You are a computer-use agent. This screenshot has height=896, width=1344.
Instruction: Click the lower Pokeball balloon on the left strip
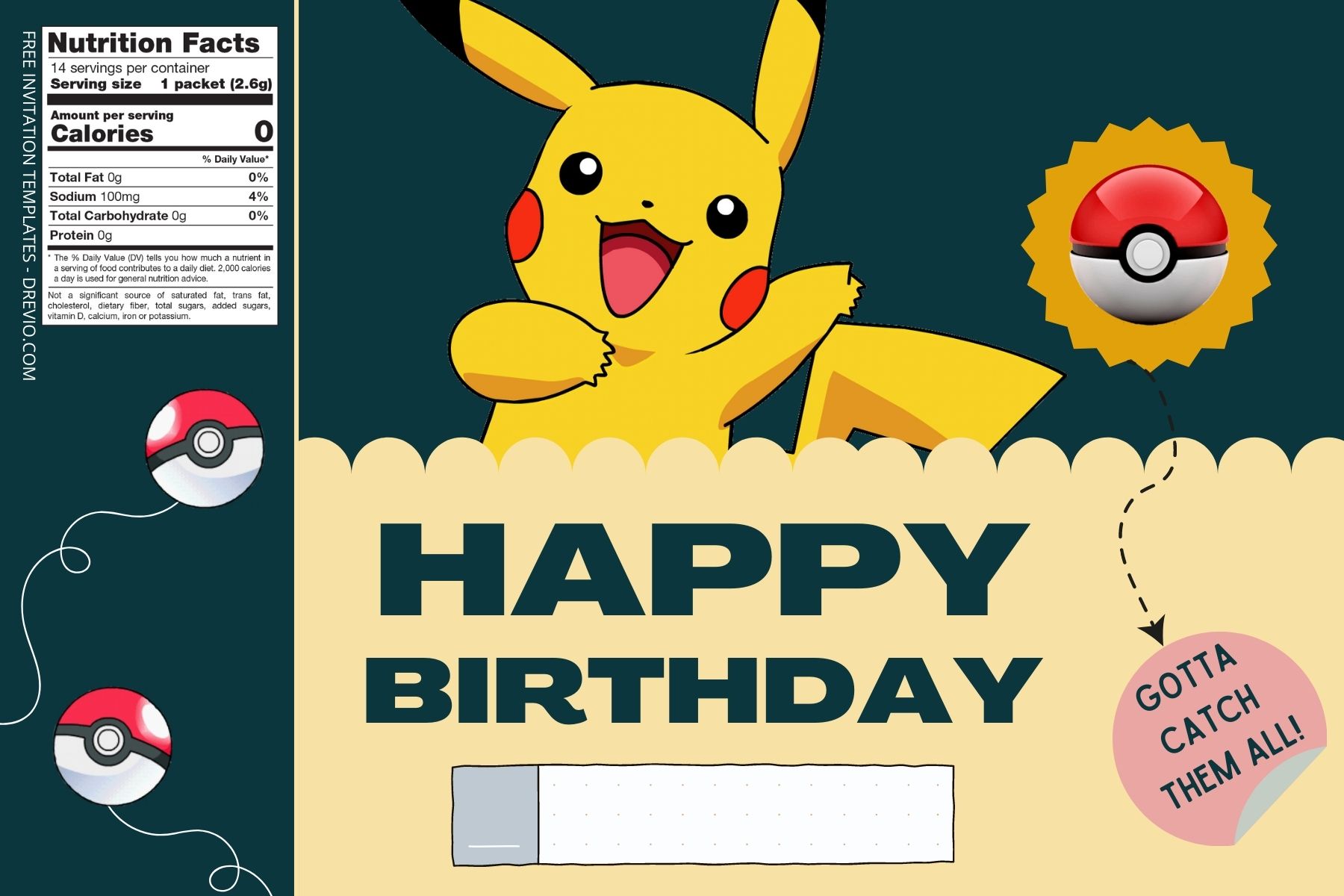pyautogui.click(x=113, y=747)
